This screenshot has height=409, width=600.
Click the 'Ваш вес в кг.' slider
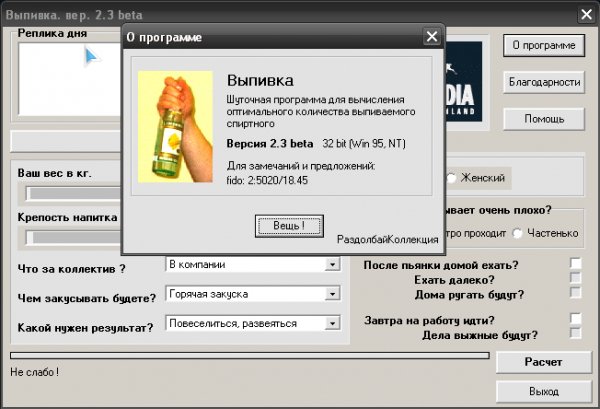[73, 194]
